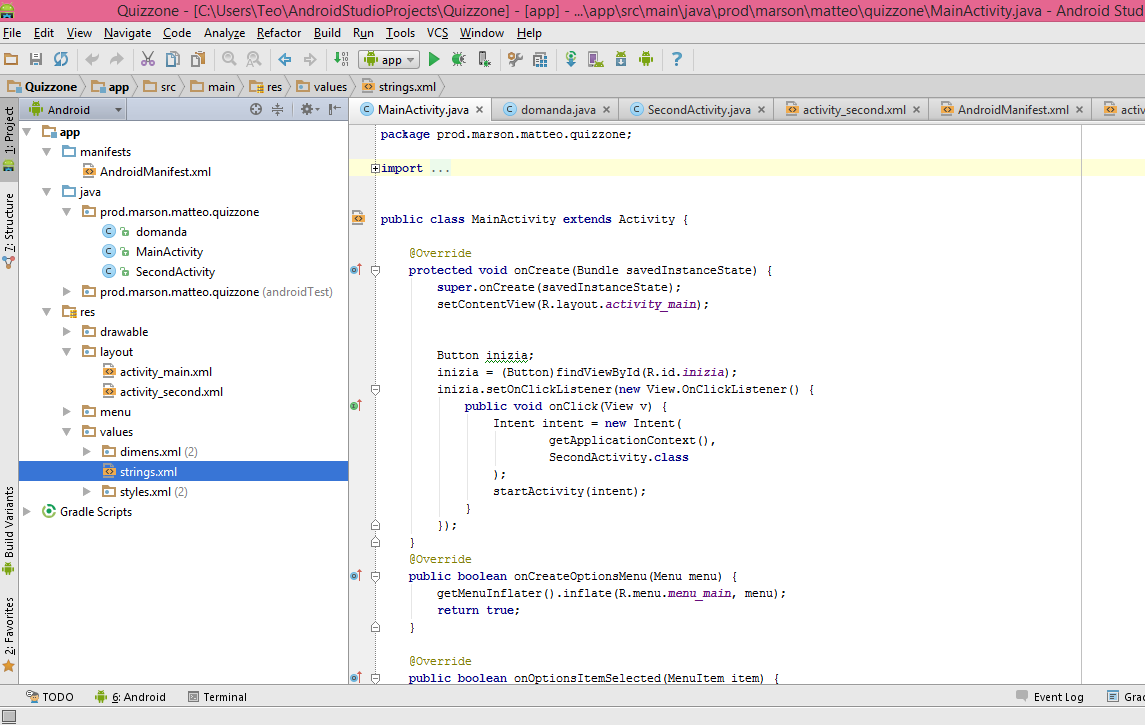Expand the Gradle Scripts node
Screen dimensions: 1145x725
27,512
